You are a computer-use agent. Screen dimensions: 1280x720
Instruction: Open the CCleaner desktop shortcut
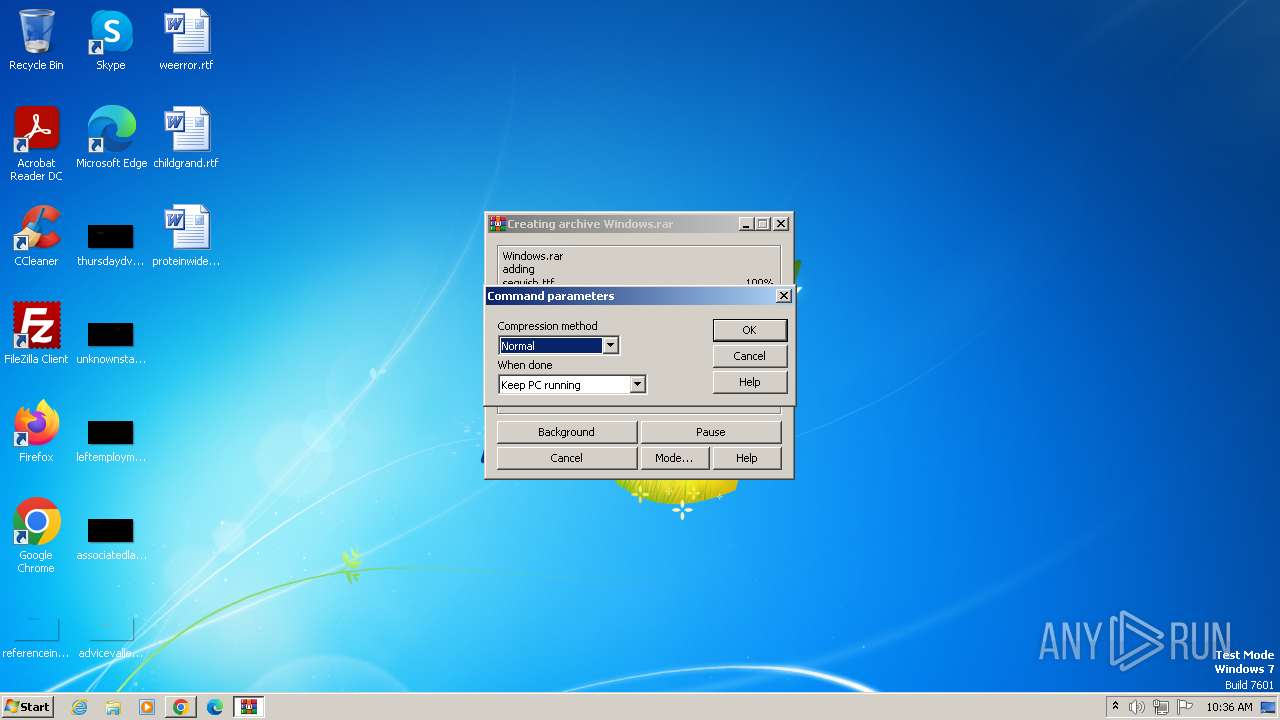(36, 236)
